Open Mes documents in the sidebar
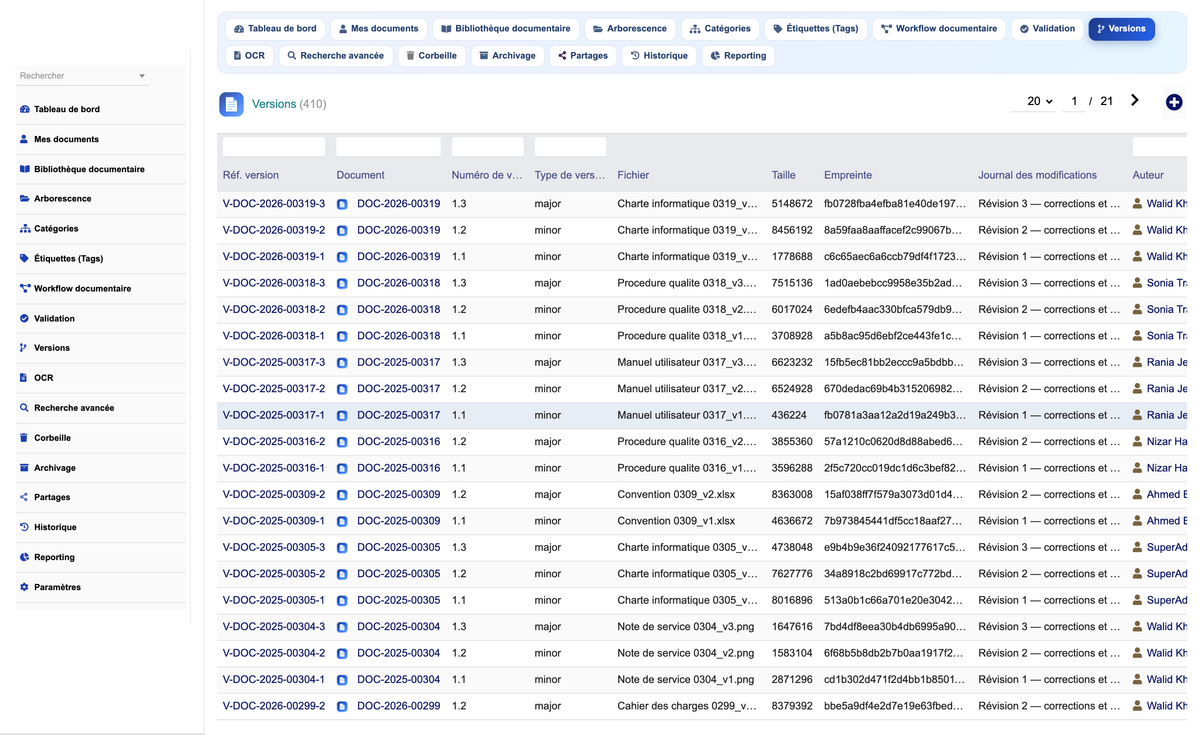 59,139
